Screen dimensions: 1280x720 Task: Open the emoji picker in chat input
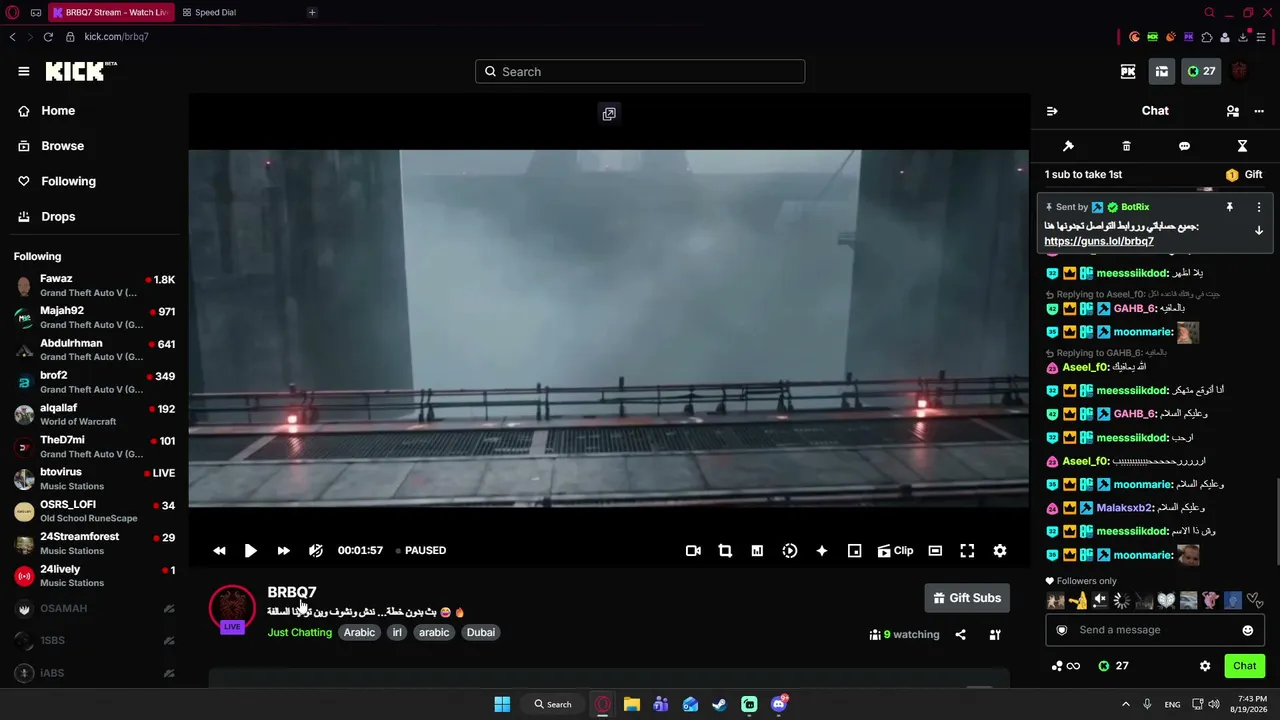coord(1248,630)
